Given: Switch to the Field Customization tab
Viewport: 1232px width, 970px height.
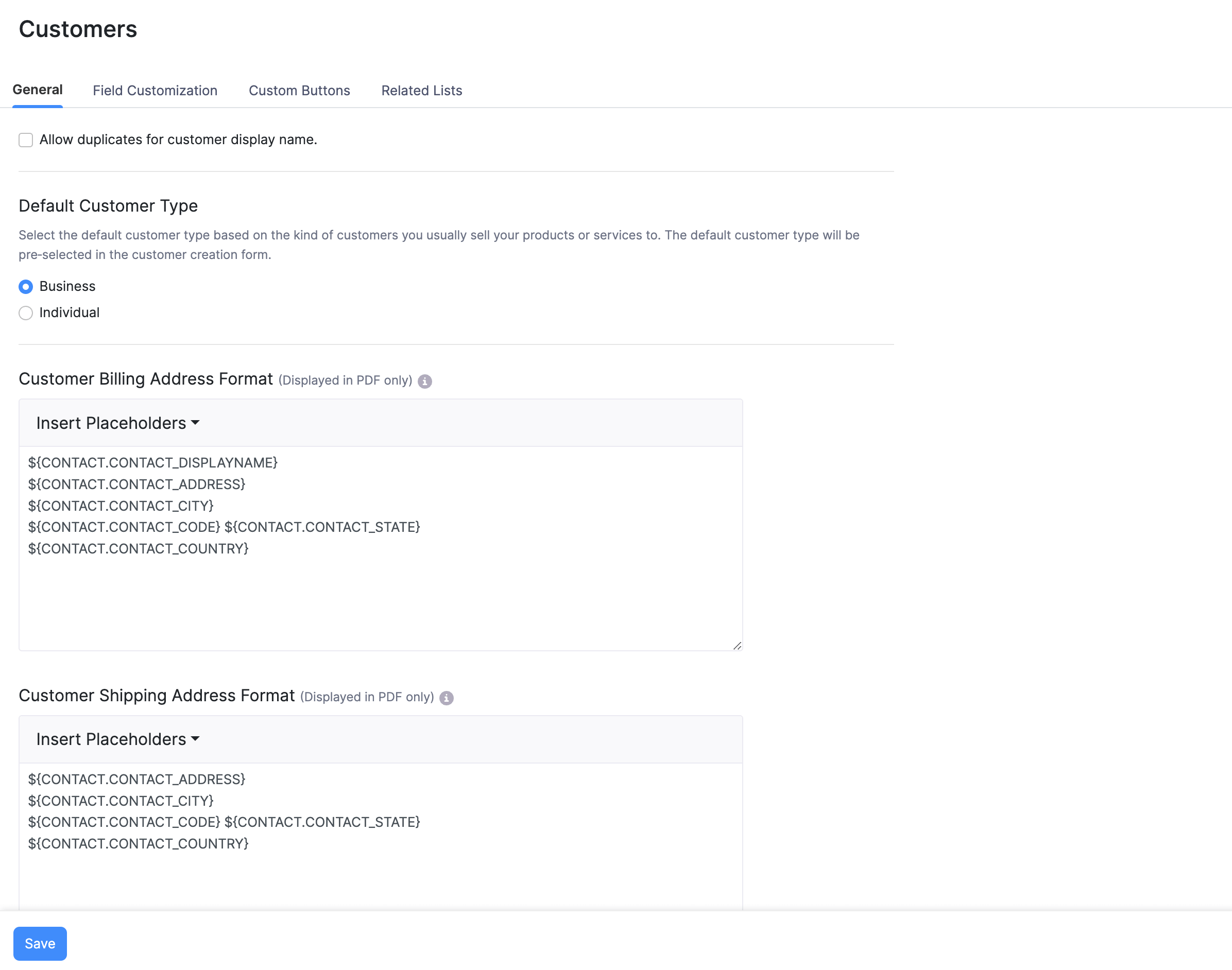Looking at the screenshot, I should [155, 90].
